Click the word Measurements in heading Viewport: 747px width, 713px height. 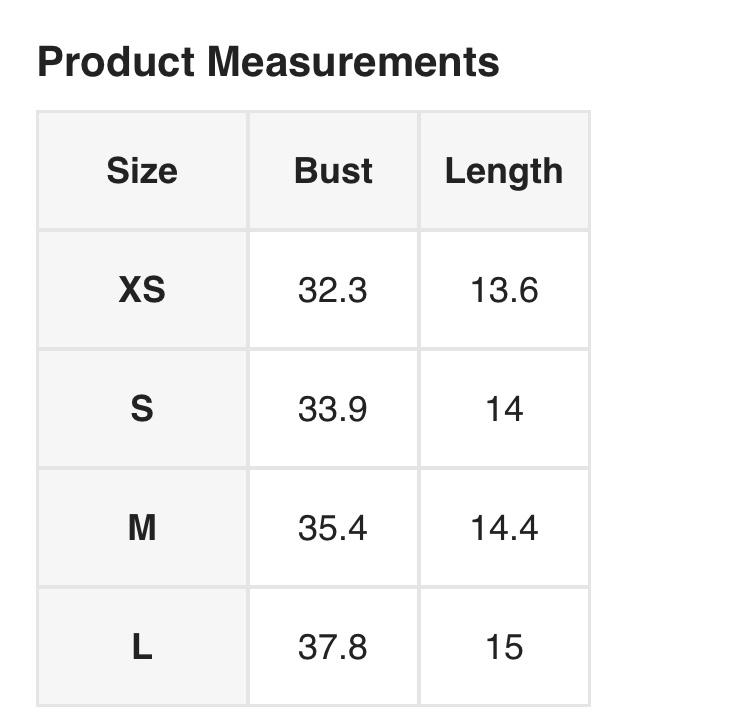pyautogui.click(x=353, y=62)
